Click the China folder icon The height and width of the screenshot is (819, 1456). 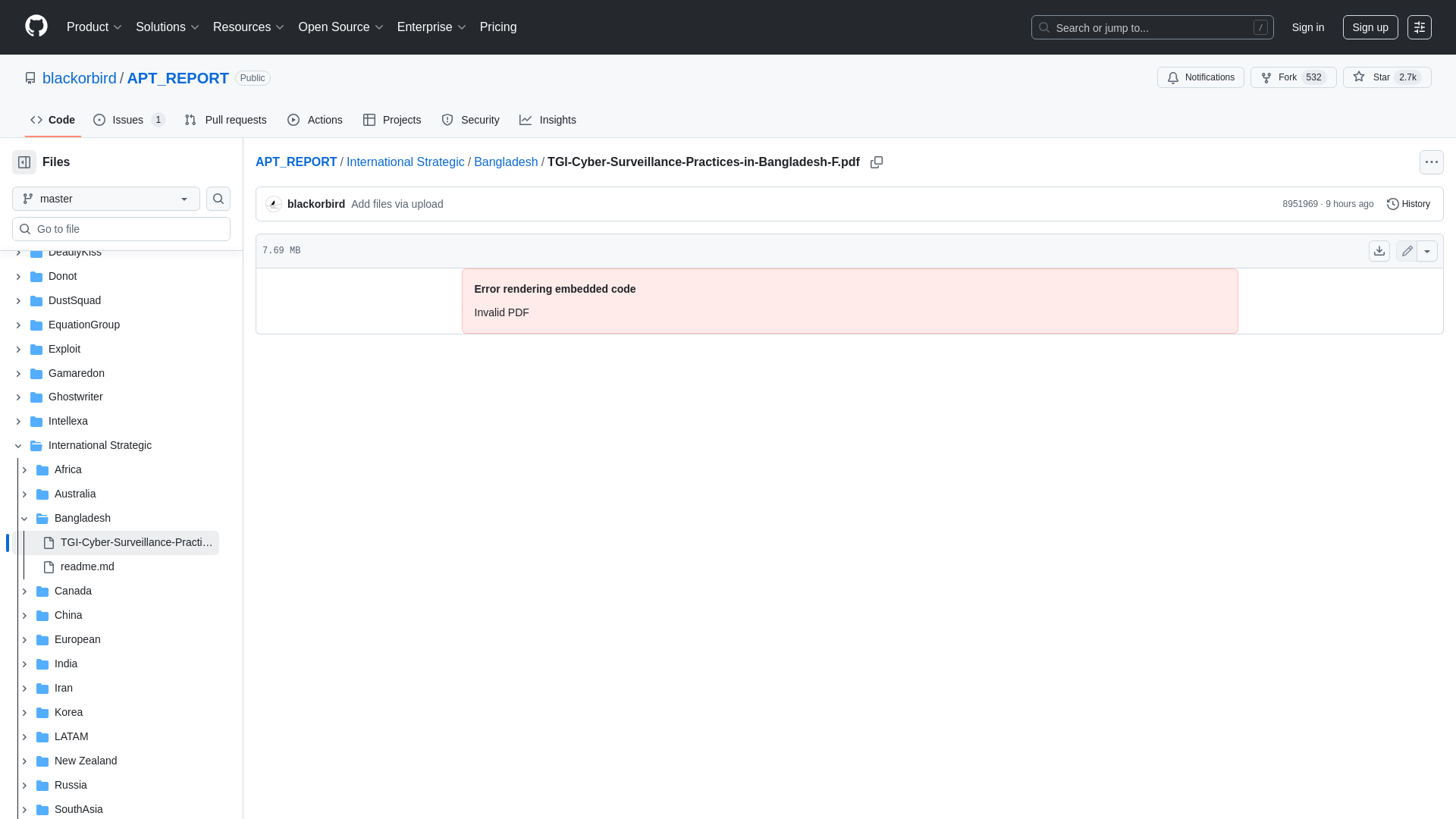42,616
